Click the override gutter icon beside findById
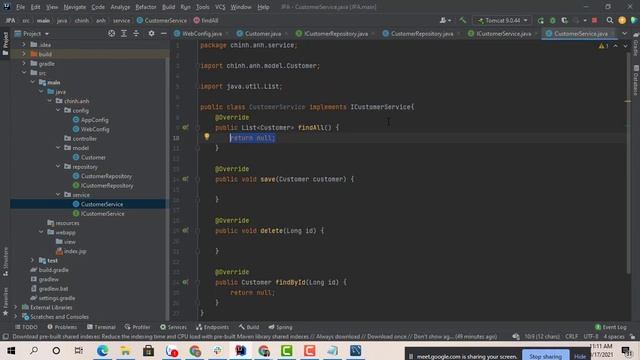 point(185,282)
